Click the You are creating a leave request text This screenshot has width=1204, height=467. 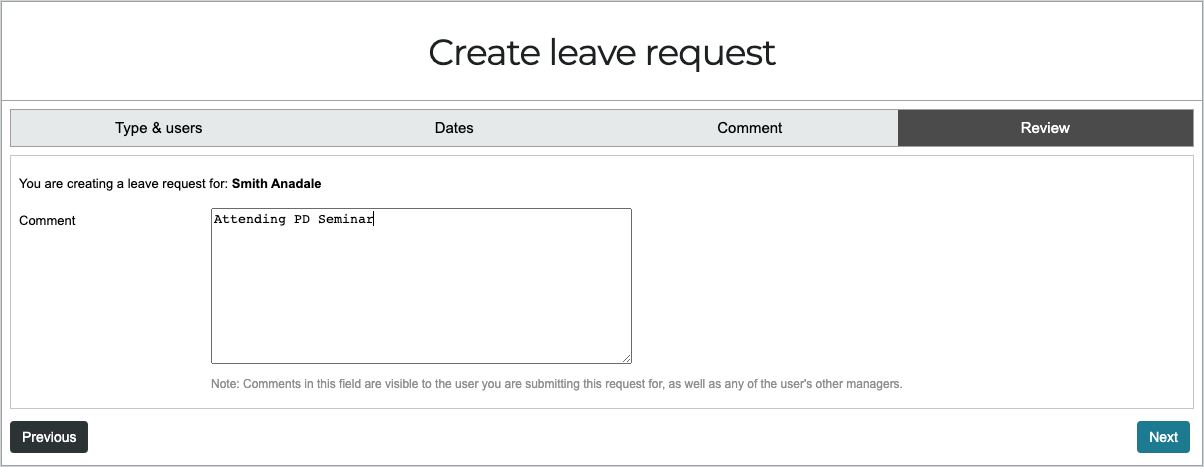[123, 184]
